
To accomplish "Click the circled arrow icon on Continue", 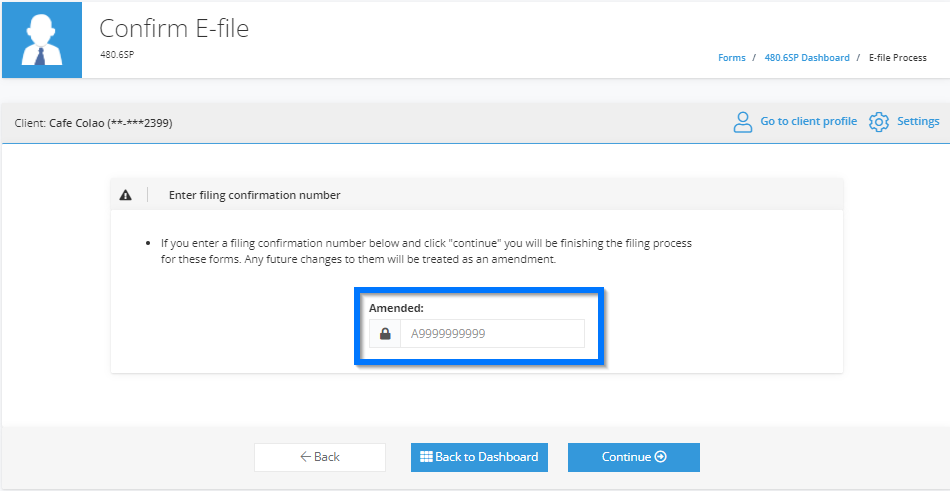I will (661, 457).
